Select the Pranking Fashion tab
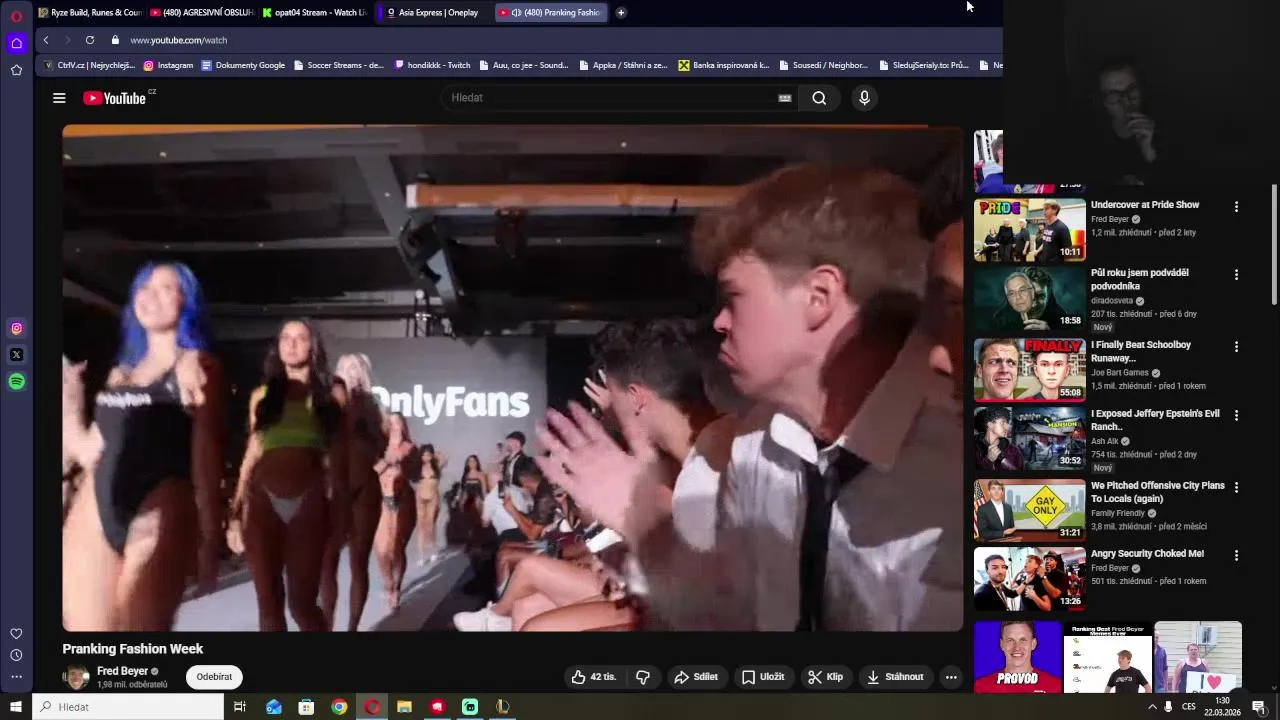1280x720 pixels. click(551, 13)
